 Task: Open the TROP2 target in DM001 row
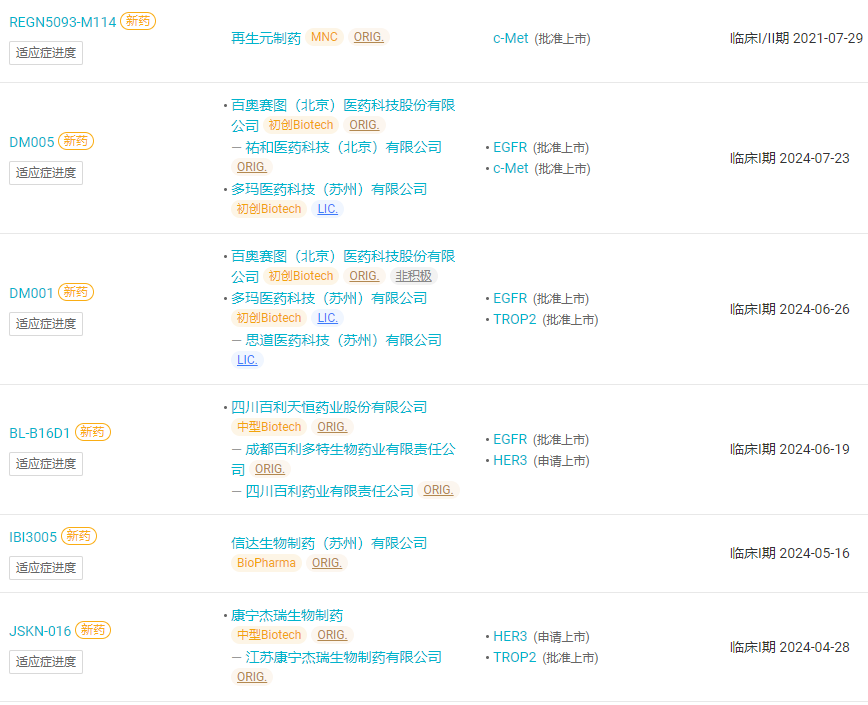(x=514, y=319)
